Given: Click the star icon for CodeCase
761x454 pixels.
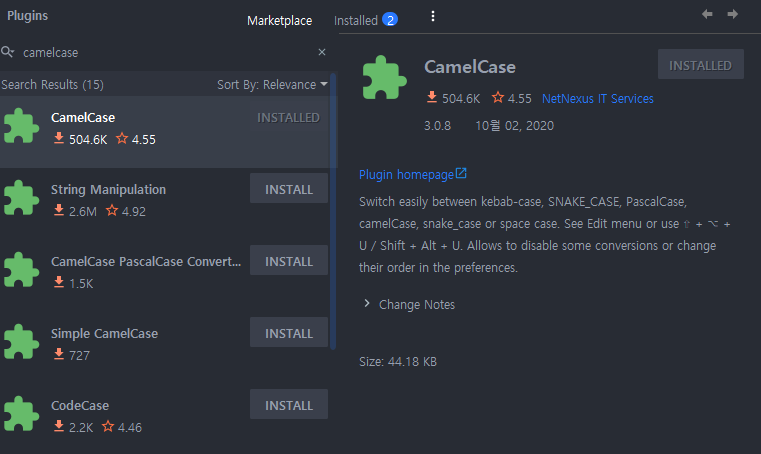Looking at the screenshot, I should 108,426.
